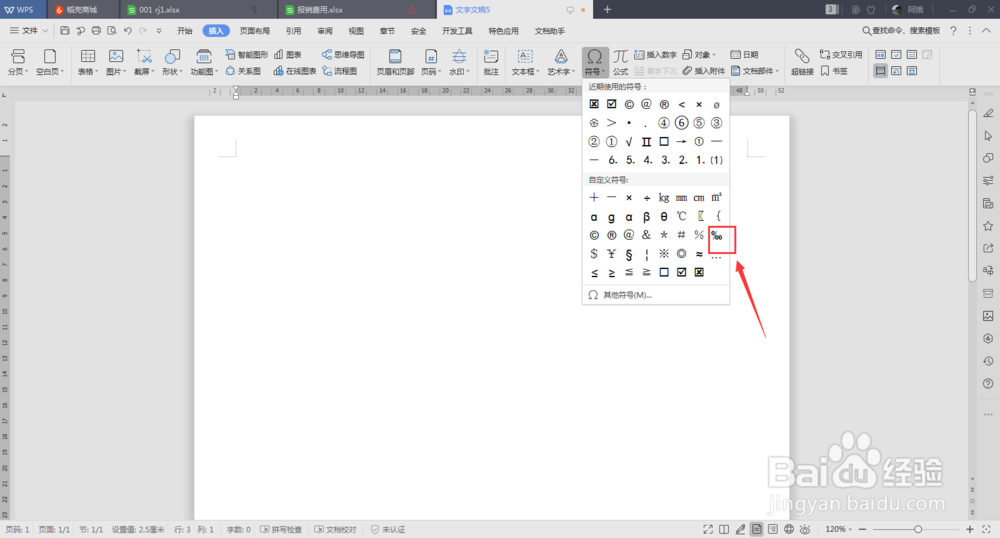Image resolution: width=1000 pixels, height=538 pixels.
Task: Switch to web layout globe view
Action: pyautogui.click(x=789, y=529)
